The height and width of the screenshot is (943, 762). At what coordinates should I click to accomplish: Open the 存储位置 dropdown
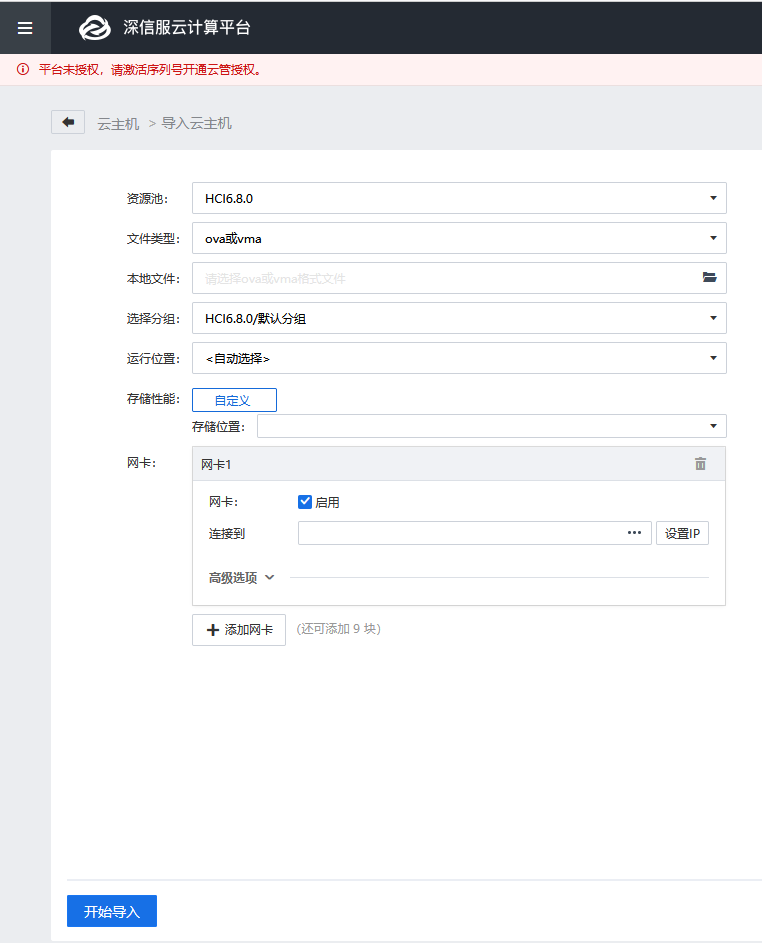pos(491,426)
